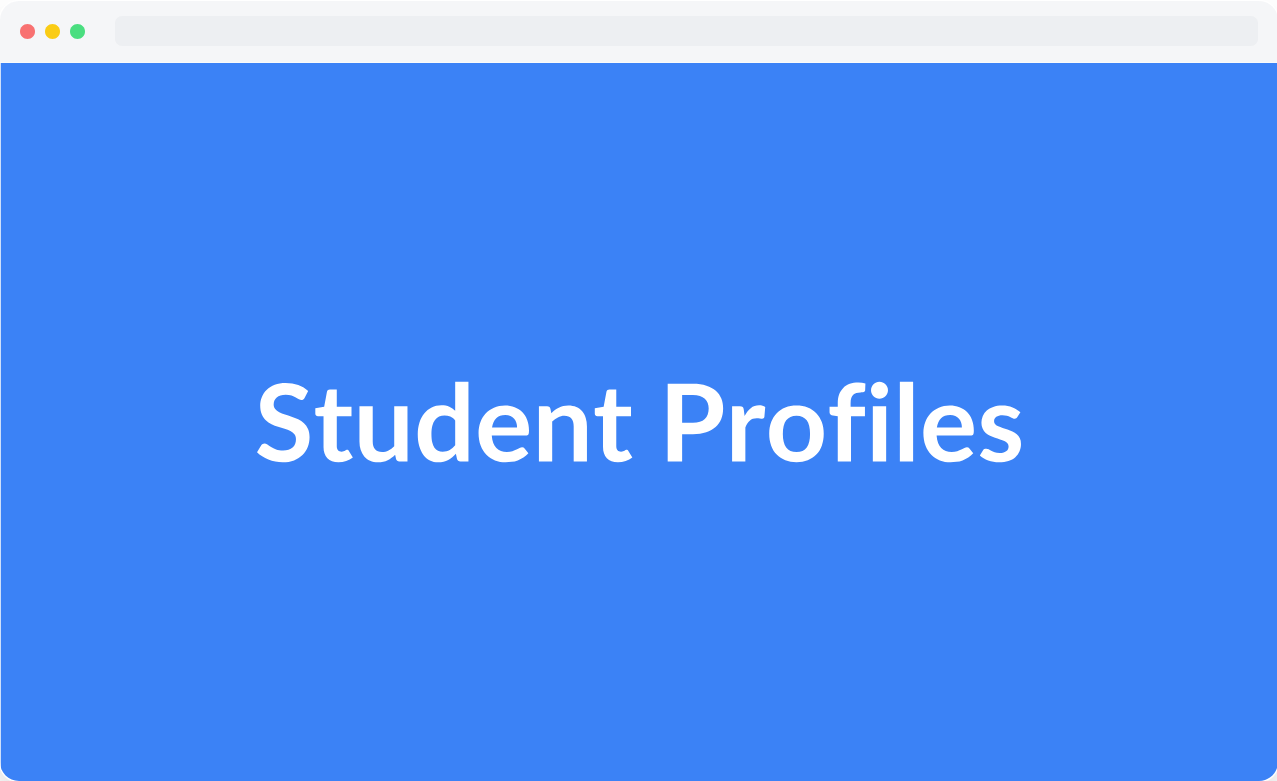
Task: Click blue background above the heading
Action: [x=639, y=200]
